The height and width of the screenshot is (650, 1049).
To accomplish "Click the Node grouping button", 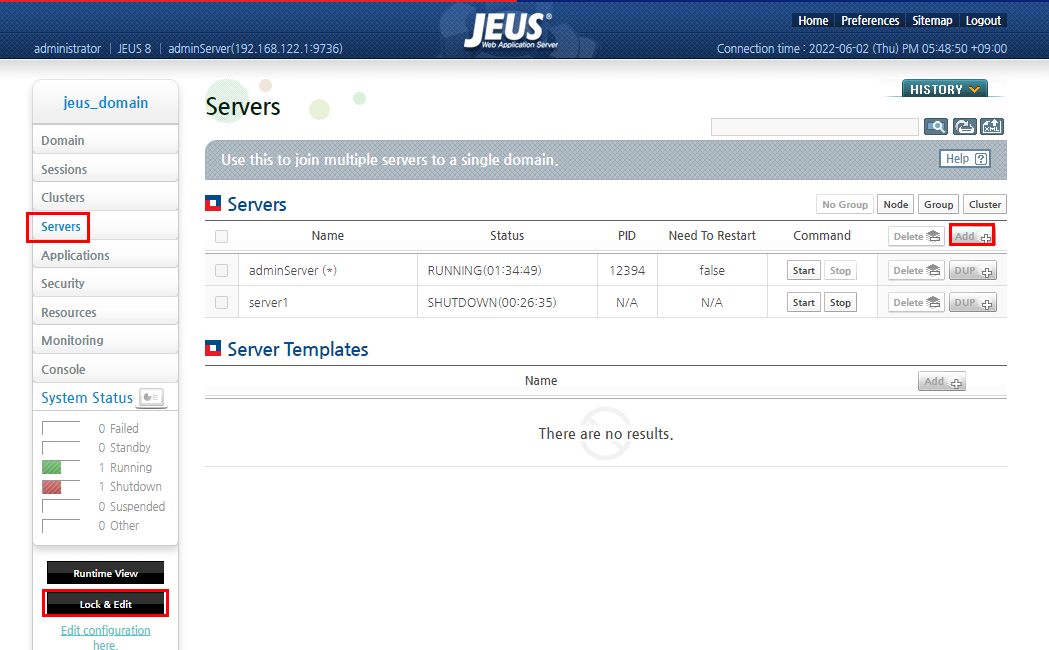I will coord(895,204).
